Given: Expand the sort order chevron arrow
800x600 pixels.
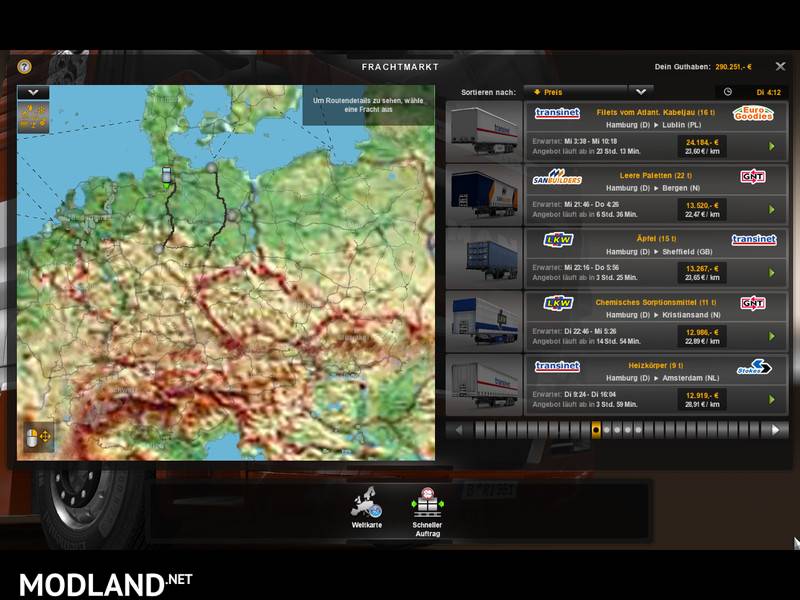Looking at the screenshot, I should tap(641, 92).
